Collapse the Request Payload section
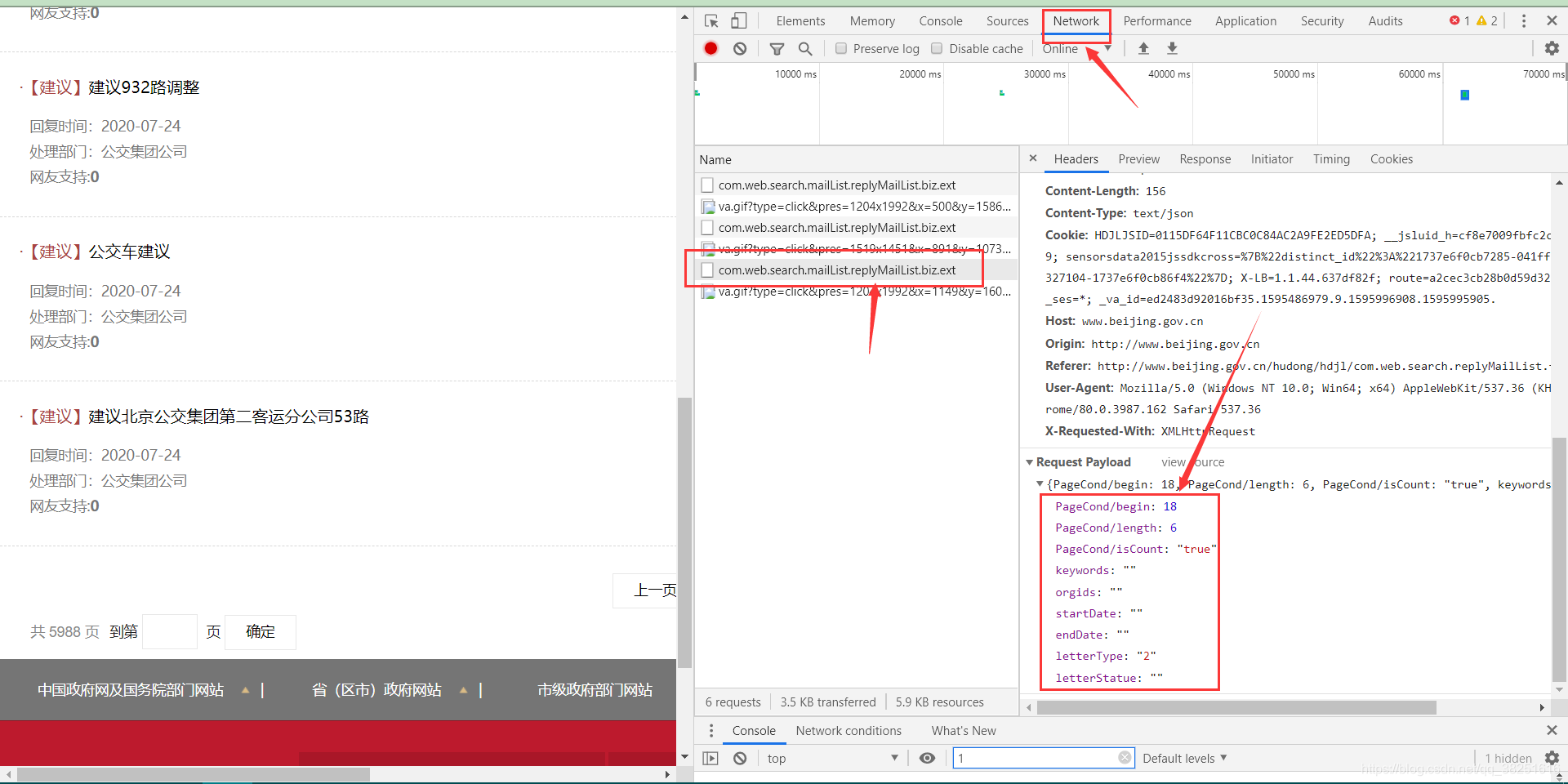Viewport: 1568px width, 784px height. 1030,462
